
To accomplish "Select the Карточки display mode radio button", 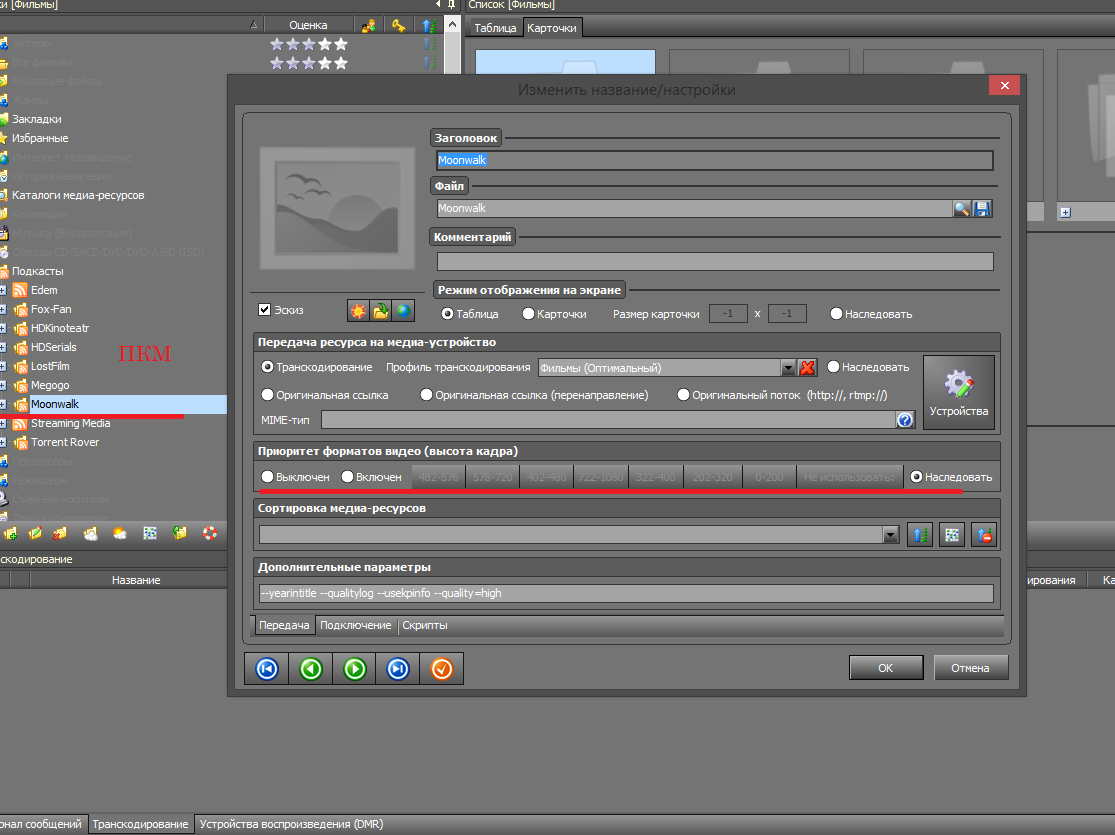I will 528,314.
